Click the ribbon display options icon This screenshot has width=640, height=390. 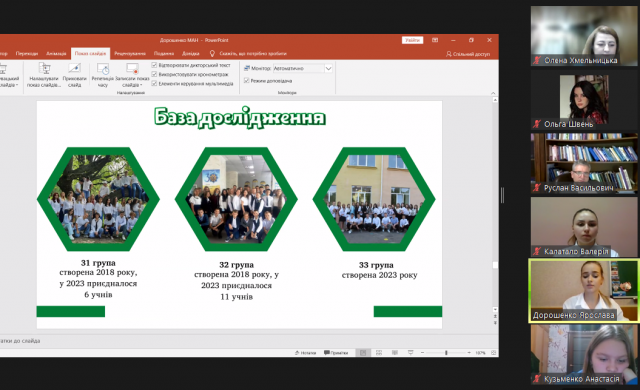(435, 40)
